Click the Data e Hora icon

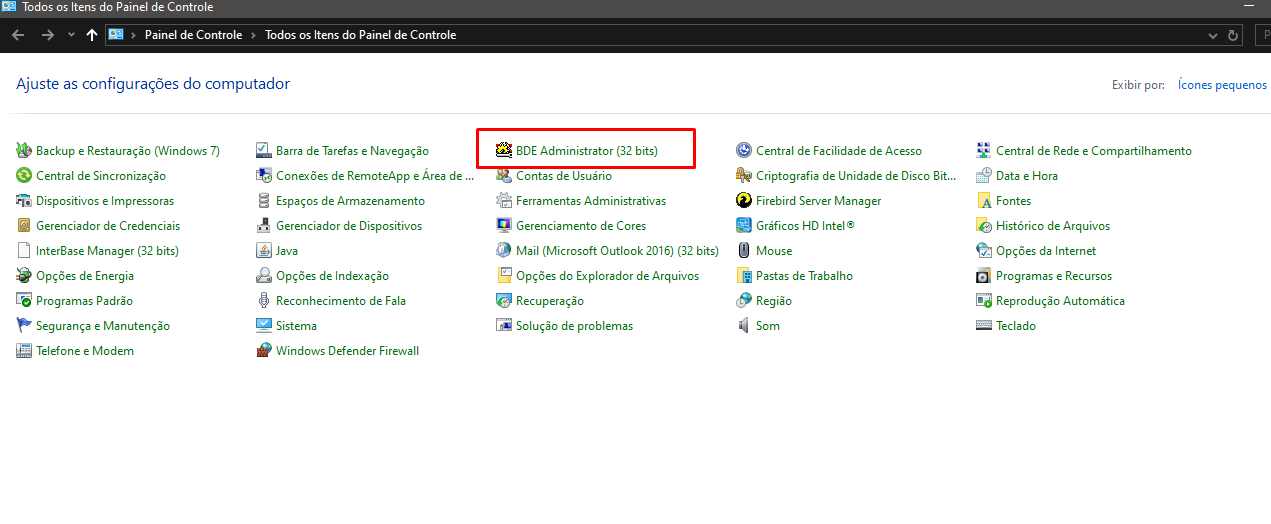984,176
